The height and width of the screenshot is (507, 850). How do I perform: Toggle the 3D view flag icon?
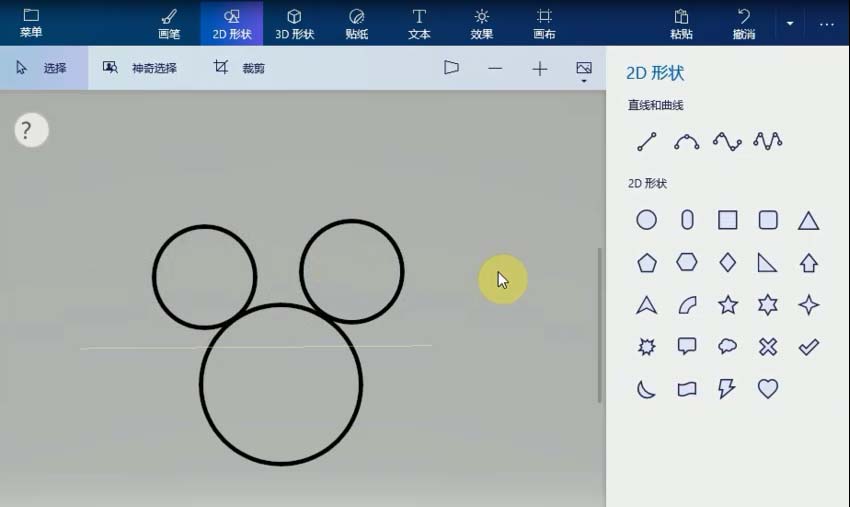[452, 68]
